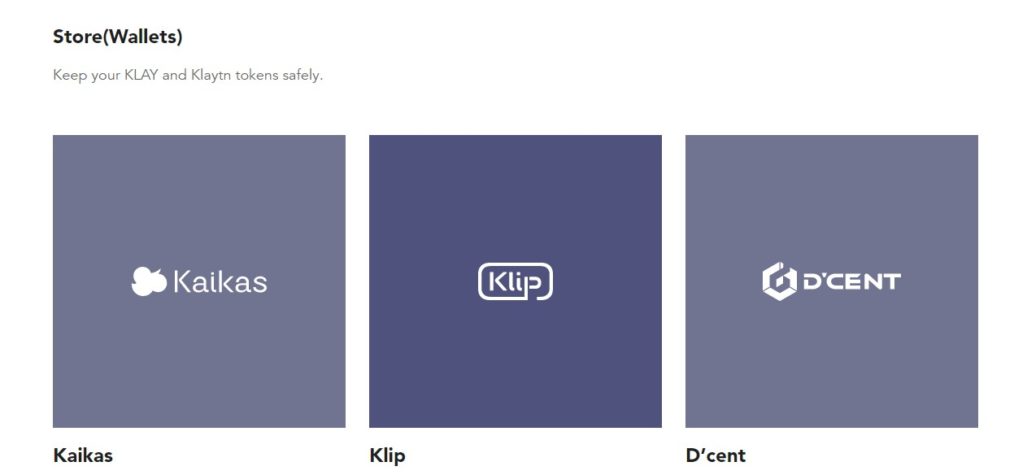Image resolution: width=1014 pixels, height=475 pixels.
Task: Click the word 'tokens' in the subtitle
Action: coord(260,75)
